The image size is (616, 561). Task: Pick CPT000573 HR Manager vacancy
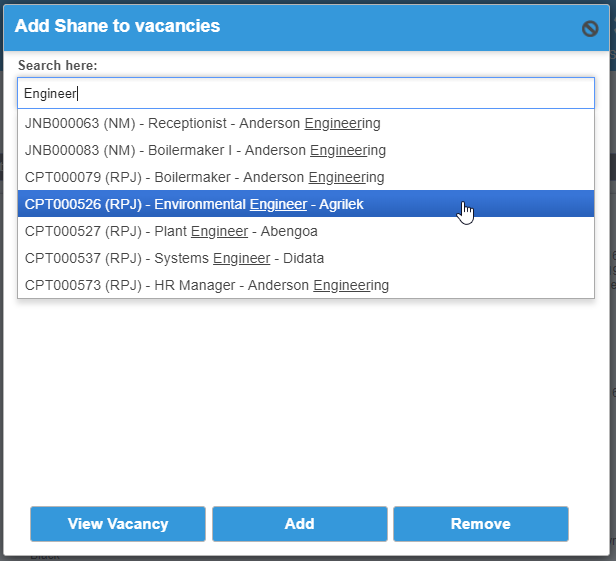pyautogui.click(x=306, y=285)
